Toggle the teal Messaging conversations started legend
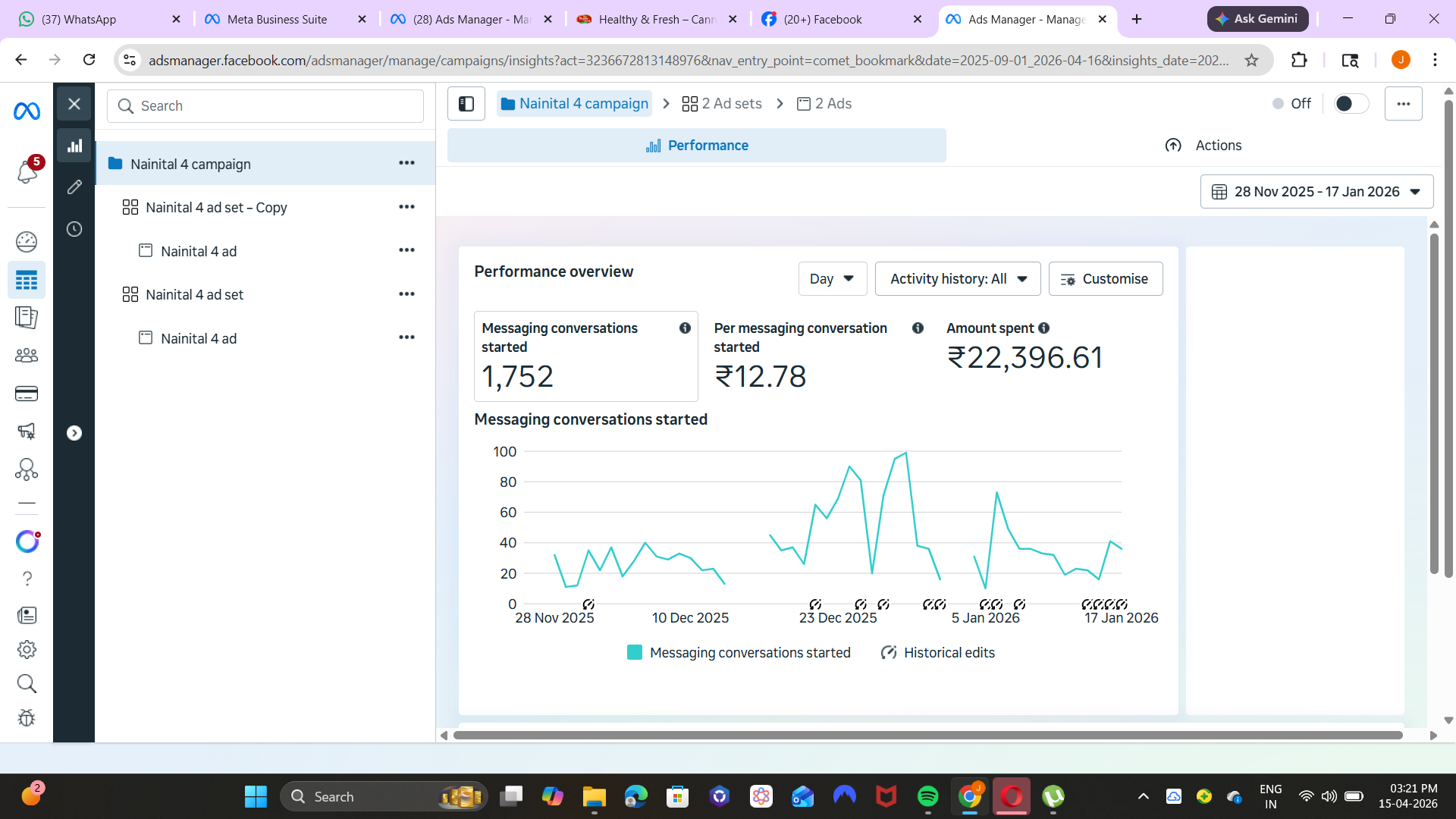The image size is (1456, 819). pyautogui.click(x=739, y=653)
